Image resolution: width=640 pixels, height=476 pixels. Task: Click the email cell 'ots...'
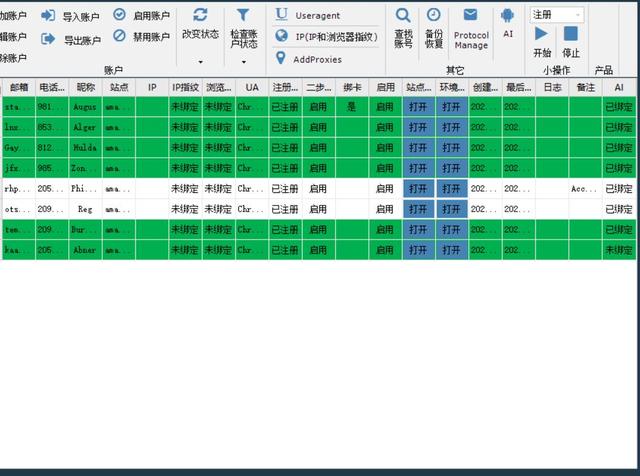[x=19, y=209]
